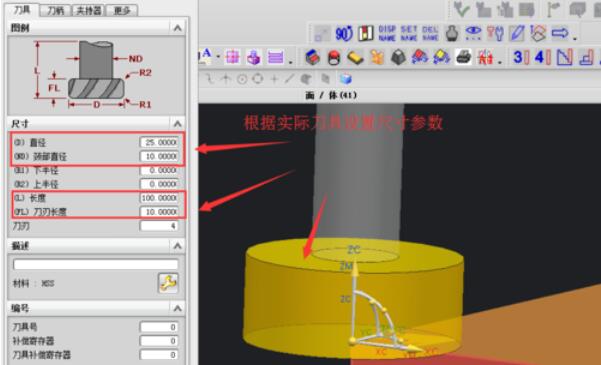This screenshot has width=601, height=365.
Task: Open overflow arrow after the blue right arrow icon
Action: tap(575, 38)
